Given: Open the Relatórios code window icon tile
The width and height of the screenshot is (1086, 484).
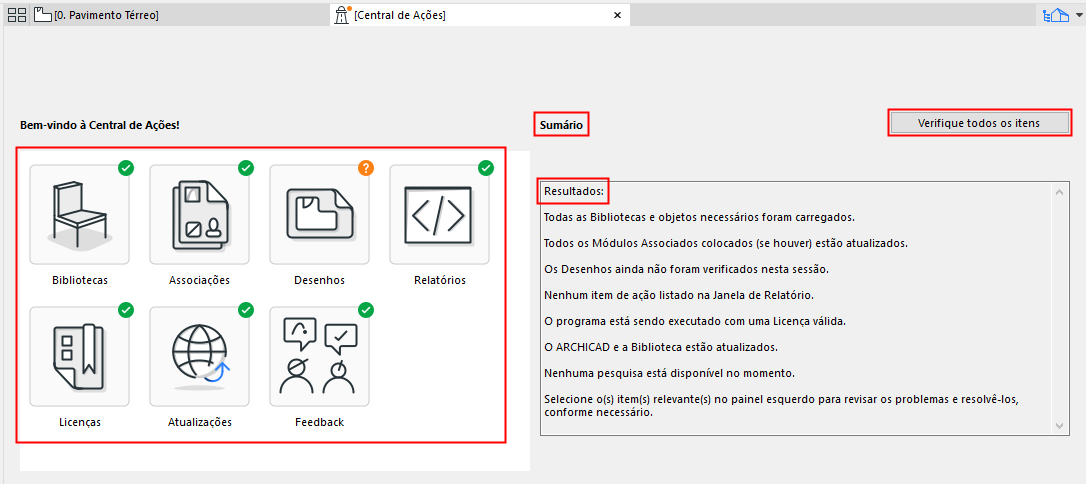Looking at the screenshot, I should click(439, 215).
